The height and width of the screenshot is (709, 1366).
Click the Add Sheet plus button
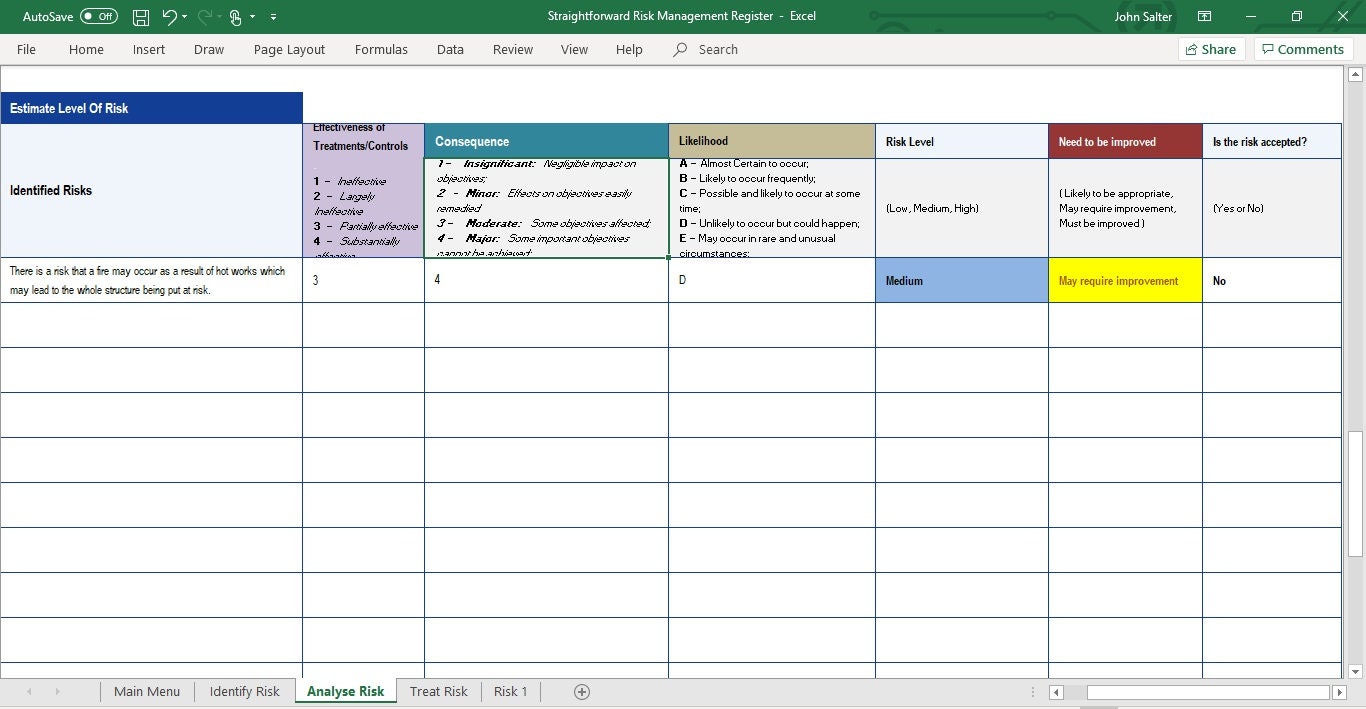[581, 691]
